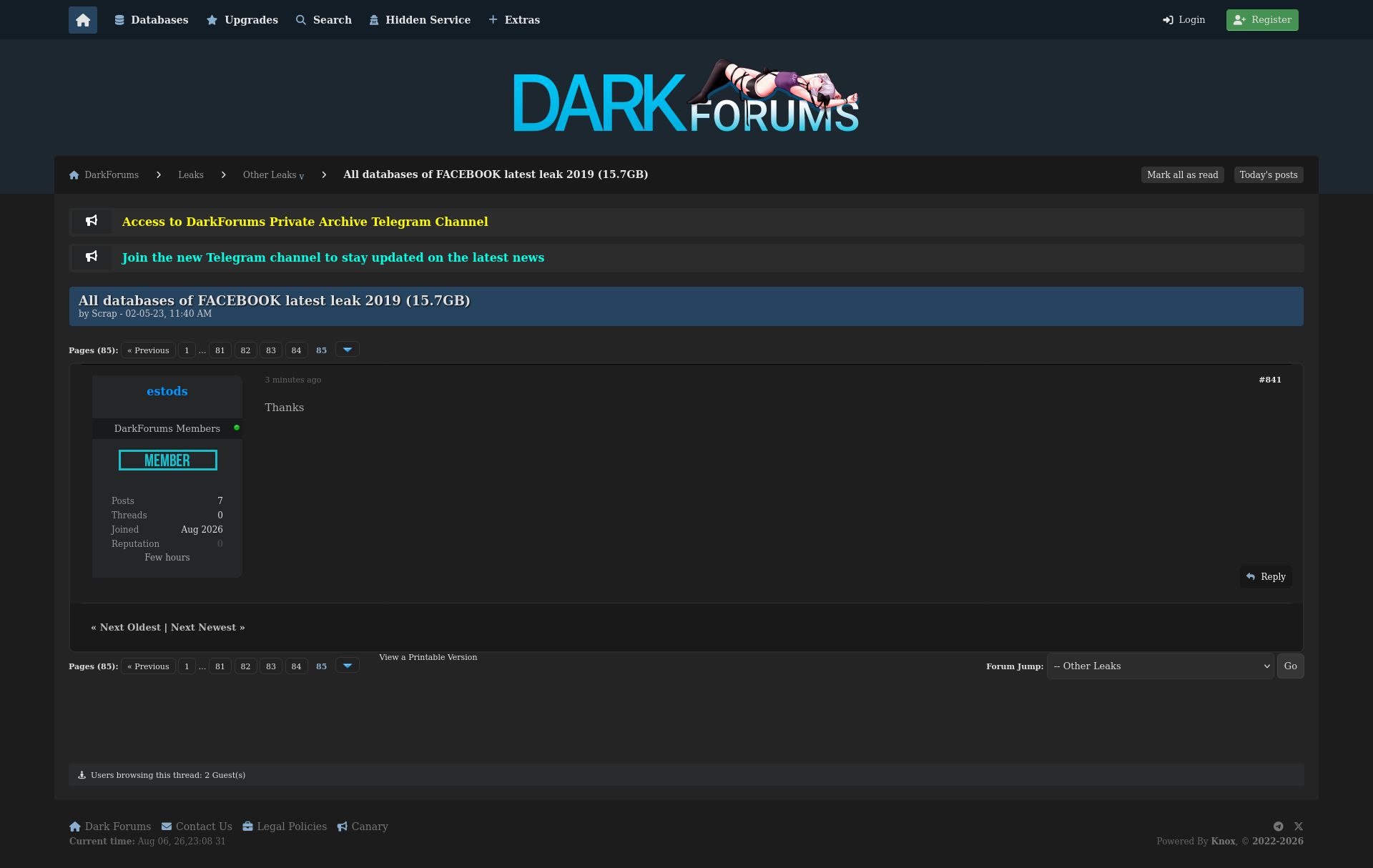Click the reputation value 0 for estods
This screenshot has height=868, width=1373.
[220, 544]
